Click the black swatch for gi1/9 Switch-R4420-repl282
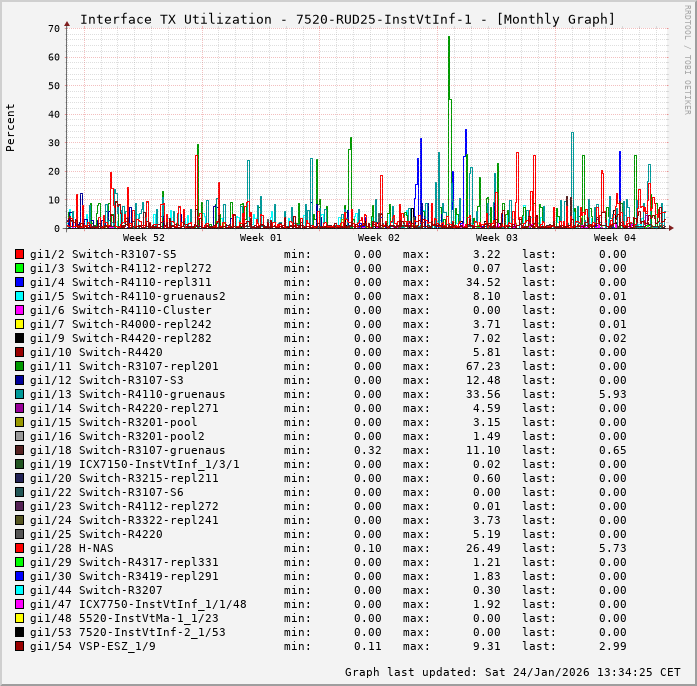Screen dimensions: 697x686 19,338
